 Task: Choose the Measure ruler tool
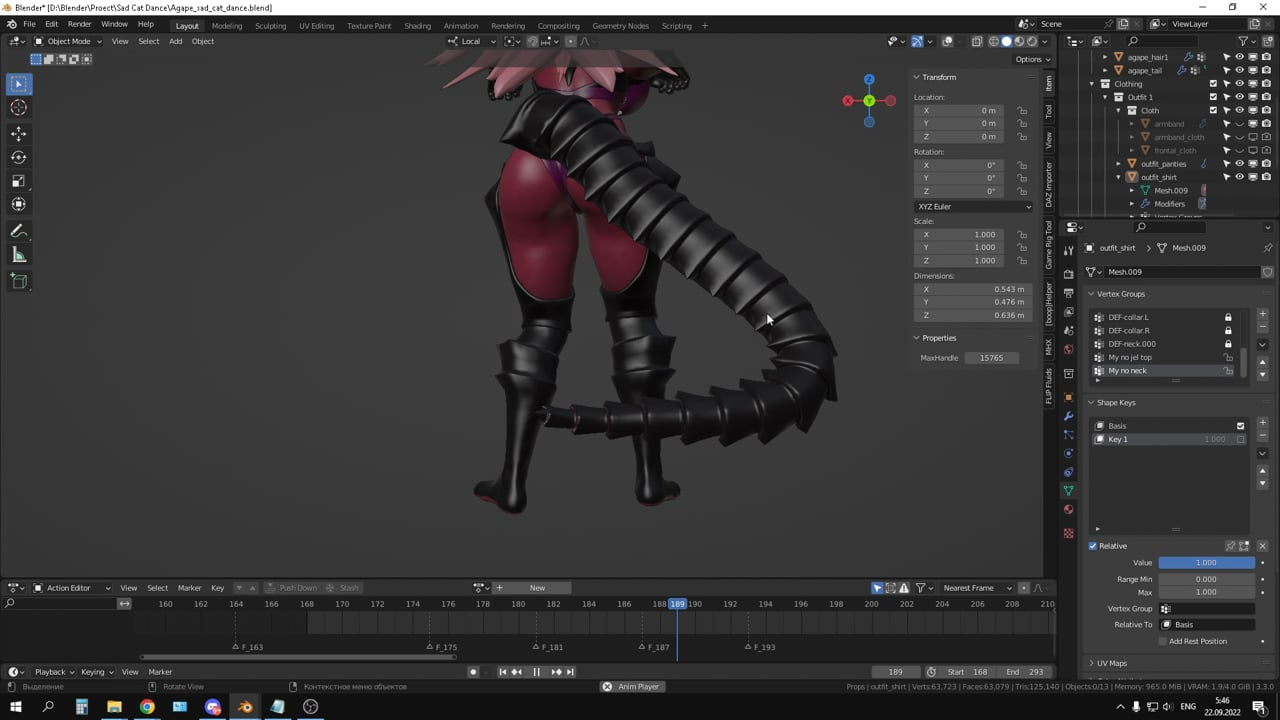[19, 255]
